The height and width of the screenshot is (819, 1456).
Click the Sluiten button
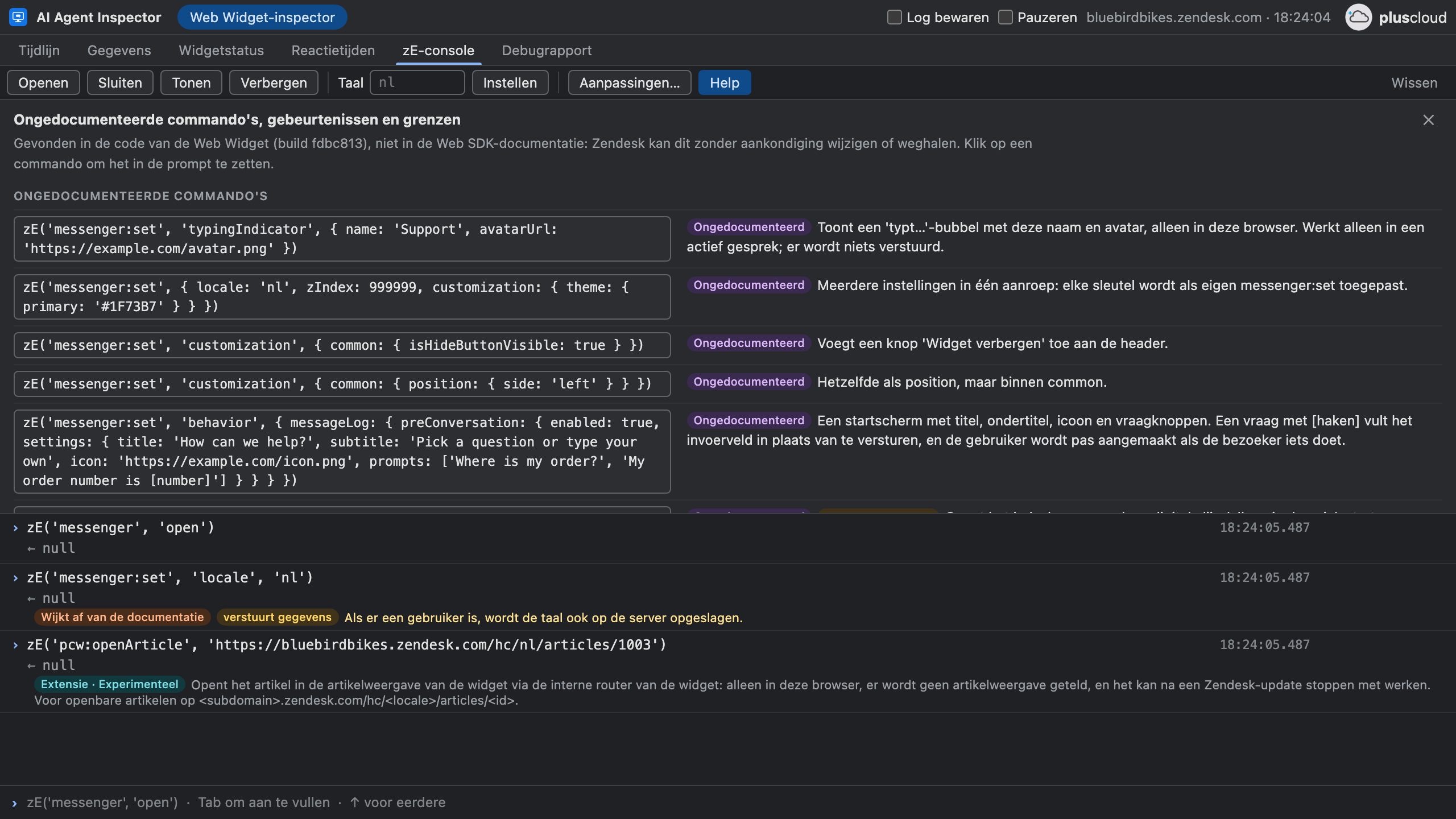(120, 82)
